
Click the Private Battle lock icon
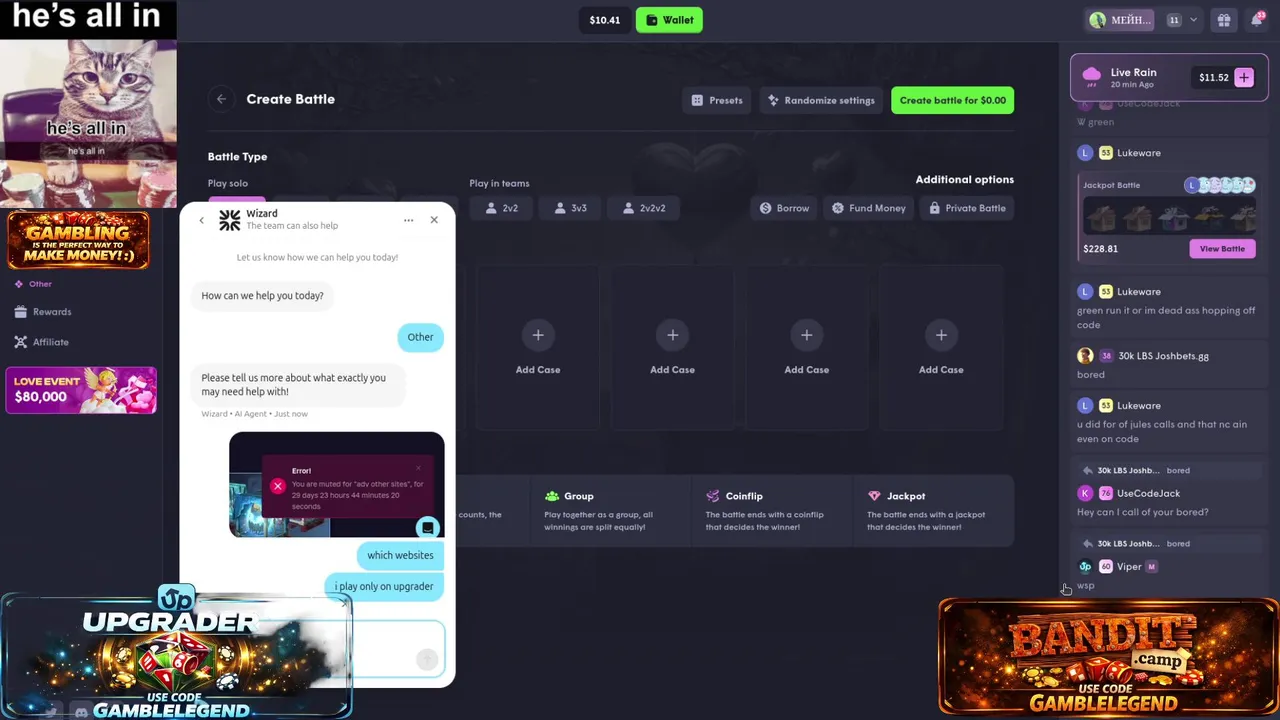click(x=934, y=208)
